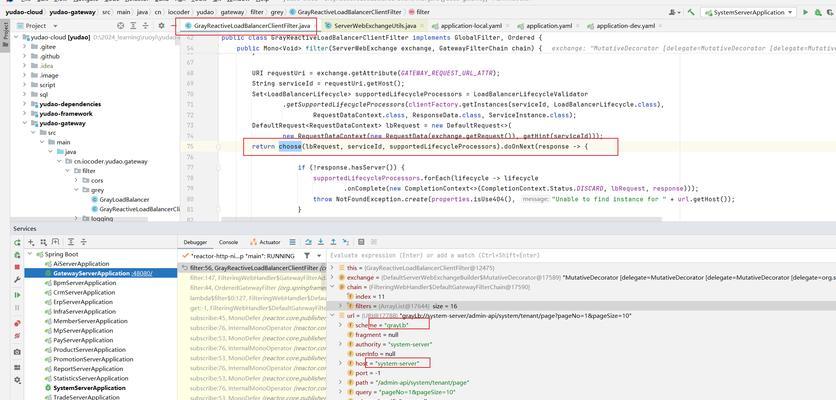Viewport: 836px width, 400px height.
Task: Expand the filters variable node
Action: [342, 306]
